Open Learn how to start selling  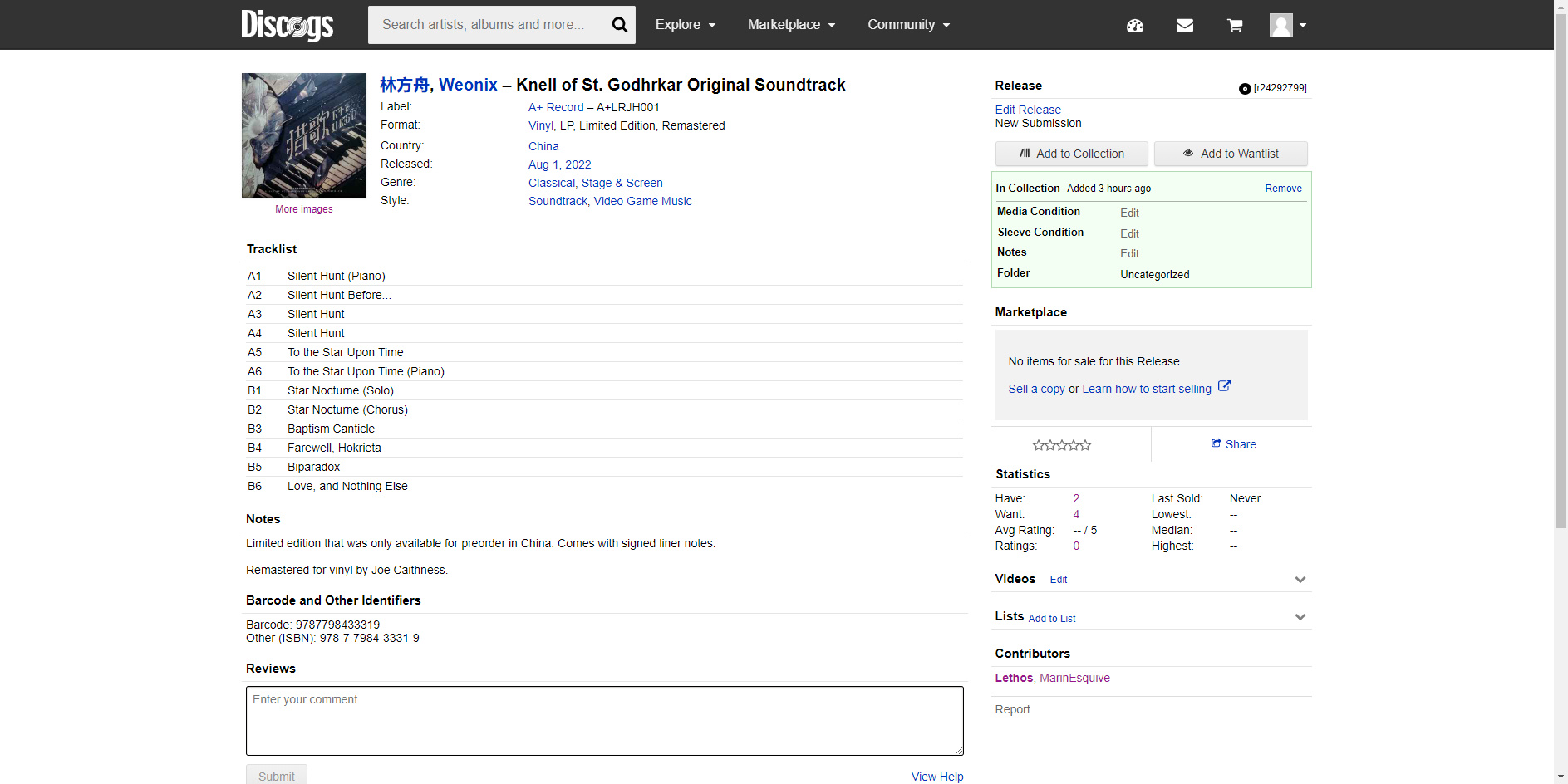pyautogui.click(x=1147, y=389)
